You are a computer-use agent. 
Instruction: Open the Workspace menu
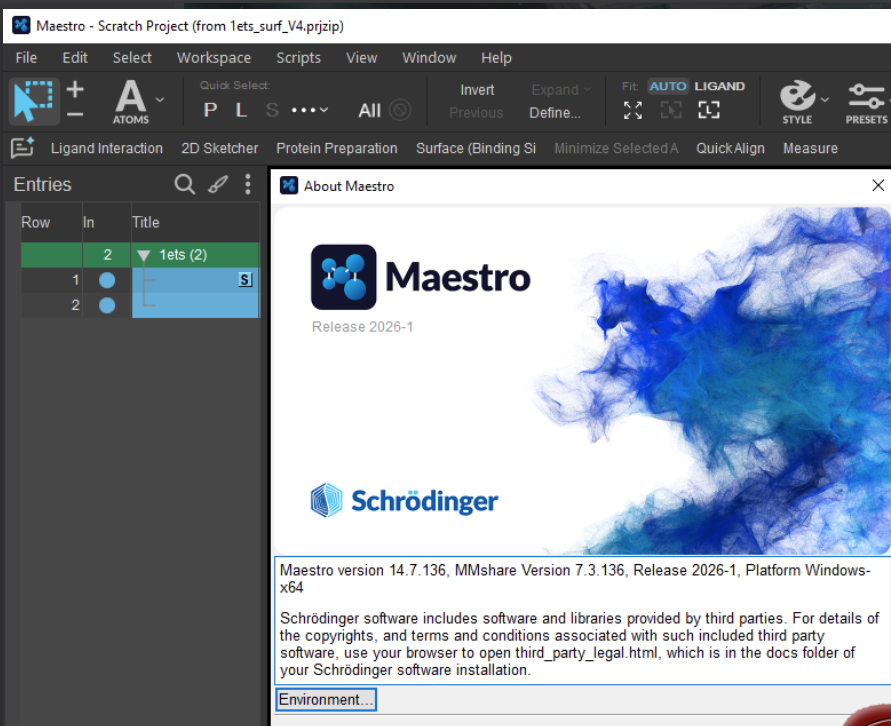(214, 58)
